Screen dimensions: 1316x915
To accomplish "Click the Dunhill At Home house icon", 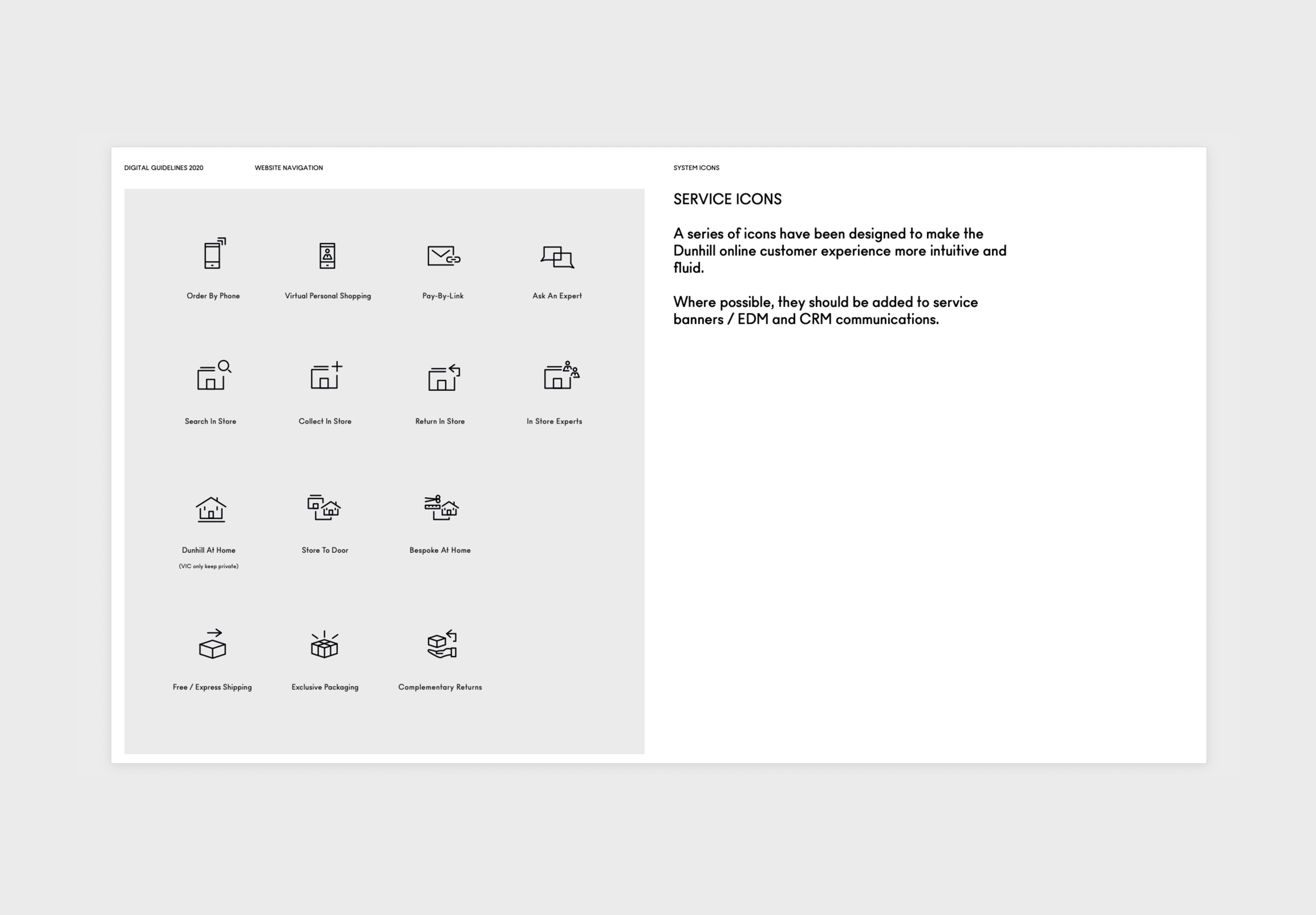I will click(x=211, y=510).
